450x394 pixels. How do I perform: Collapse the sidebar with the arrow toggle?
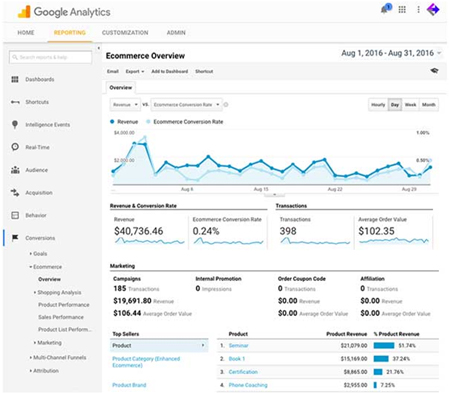coord(98,48)
